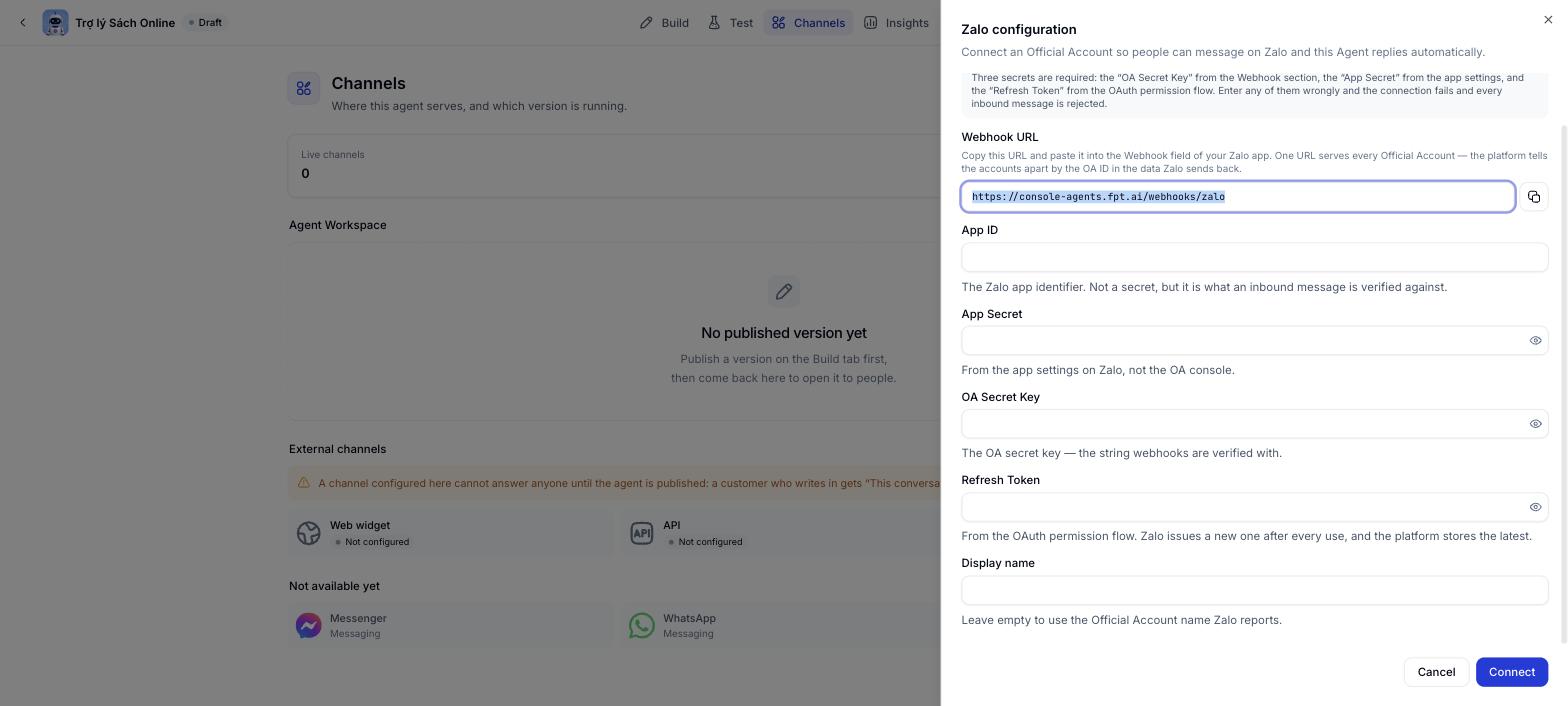Toggle visibility of the Refresh Token

point(1535,507)
